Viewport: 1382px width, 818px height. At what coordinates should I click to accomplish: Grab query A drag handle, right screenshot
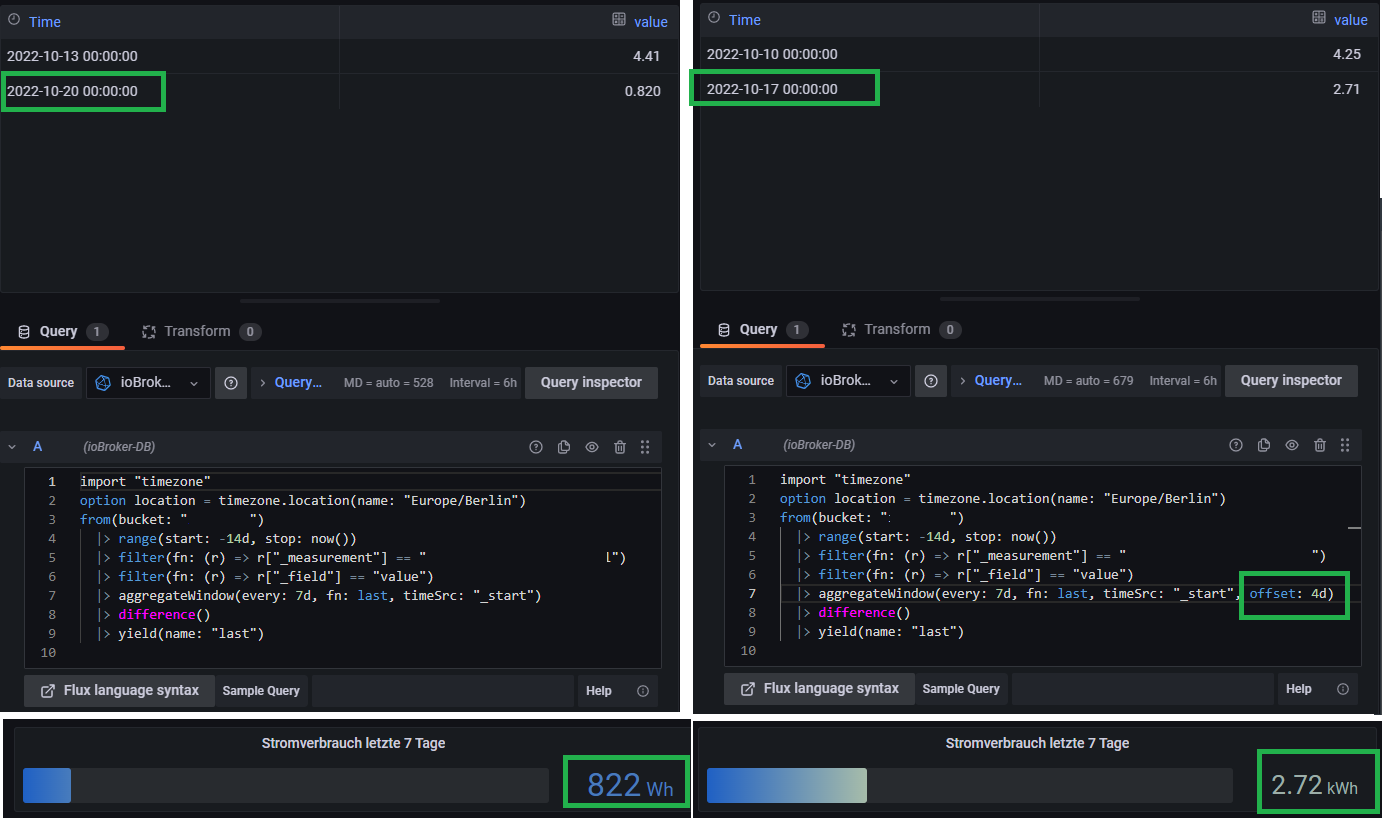pyautogui.click(x=1345, y=445)
